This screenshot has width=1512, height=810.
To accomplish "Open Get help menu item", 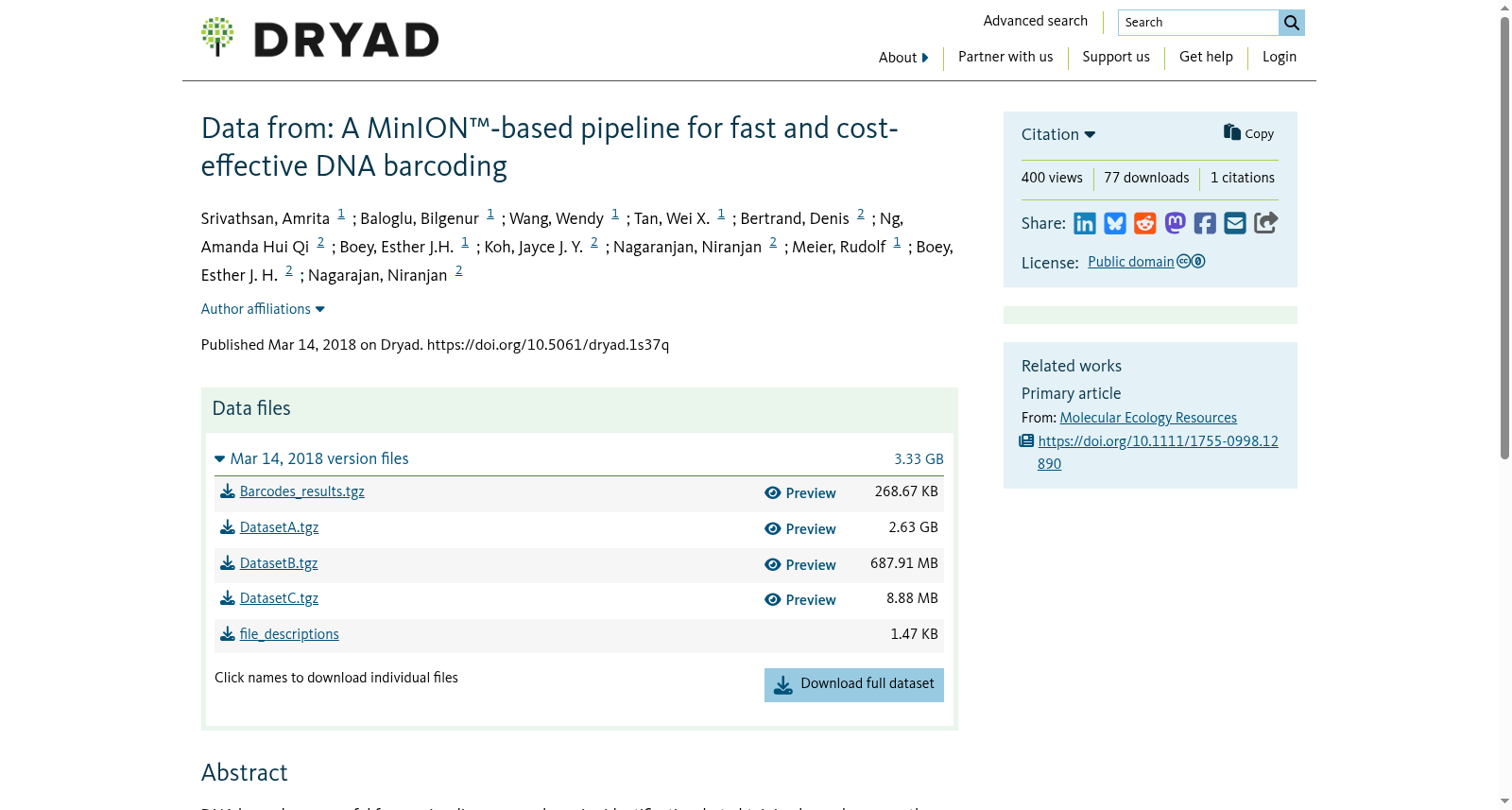I will [1206, 57].
